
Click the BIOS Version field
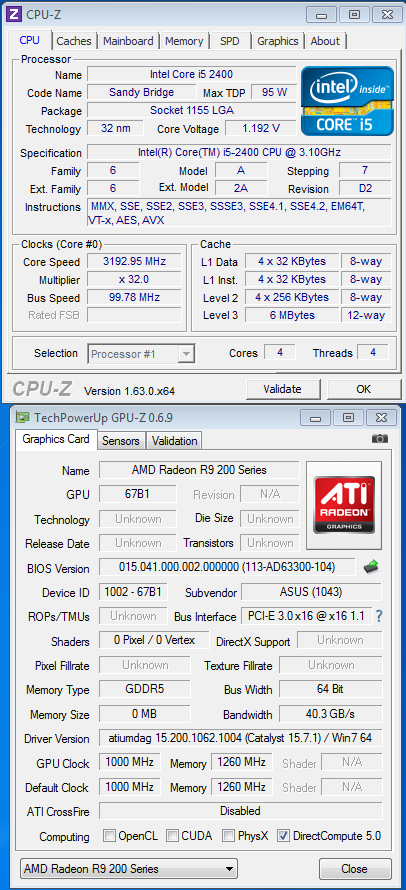[227, 567]
